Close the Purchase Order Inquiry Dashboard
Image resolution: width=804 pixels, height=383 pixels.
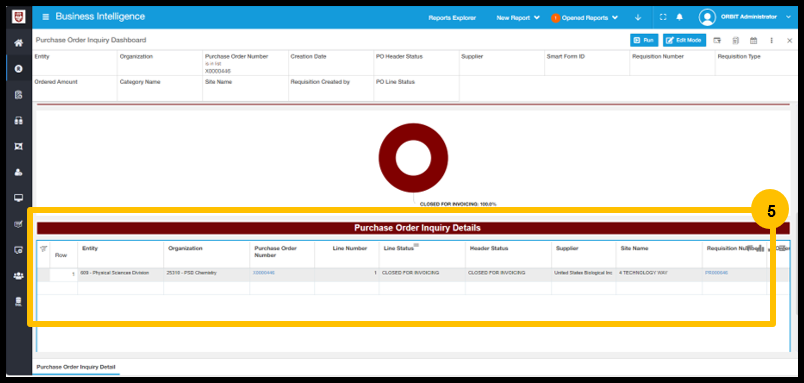pyautogui.click(x=790, y=41)
